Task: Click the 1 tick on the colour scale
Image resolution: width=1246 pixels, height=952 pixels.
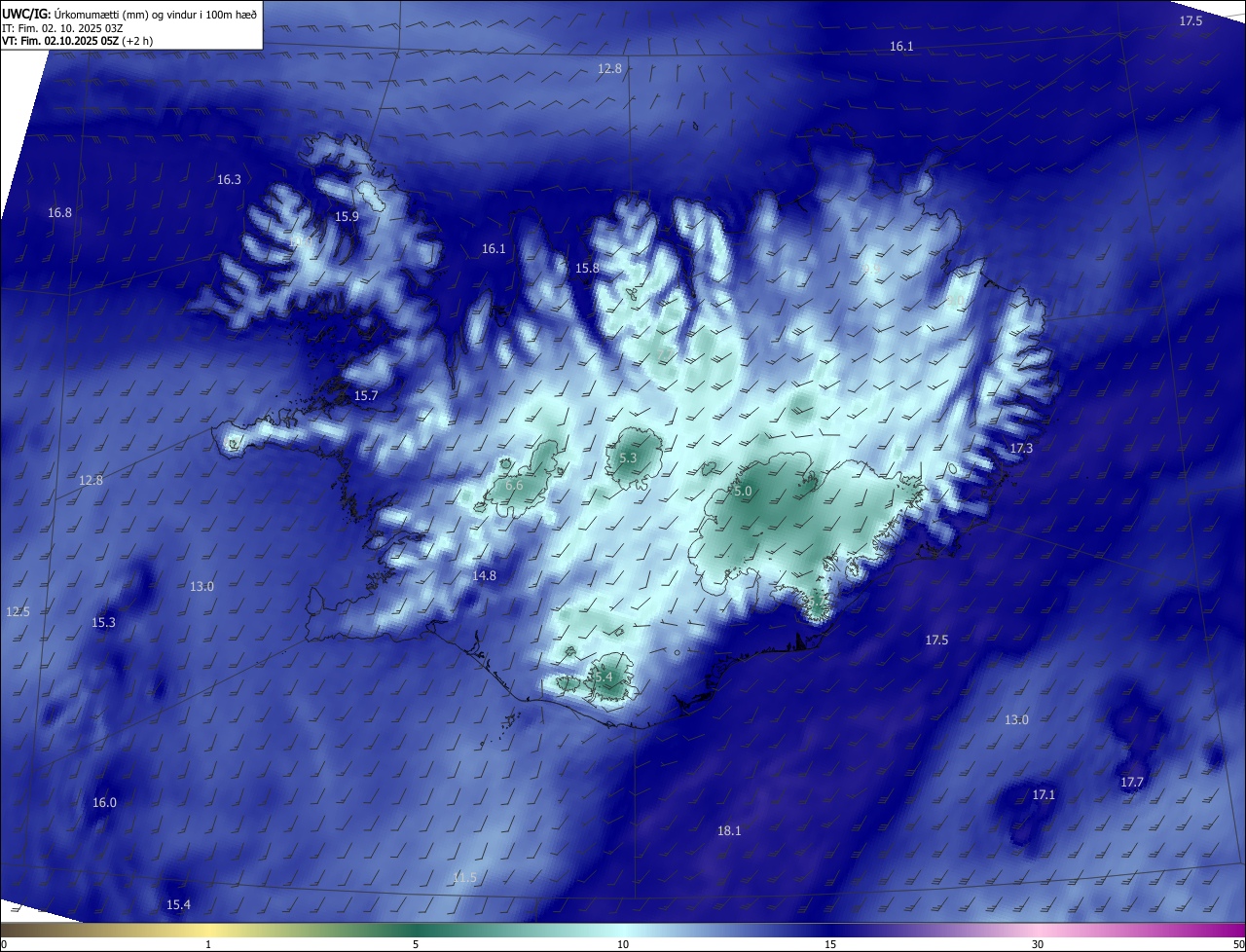Action: click(x=208, y=944)
